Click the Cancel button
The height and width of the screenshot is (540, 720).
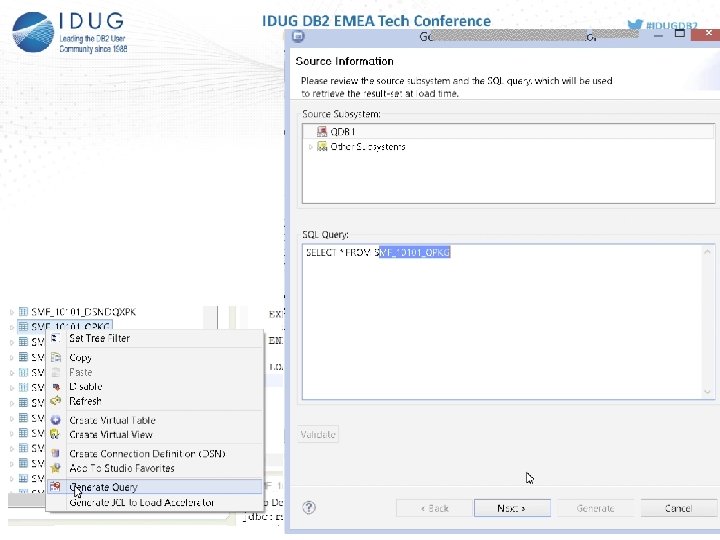679,508
